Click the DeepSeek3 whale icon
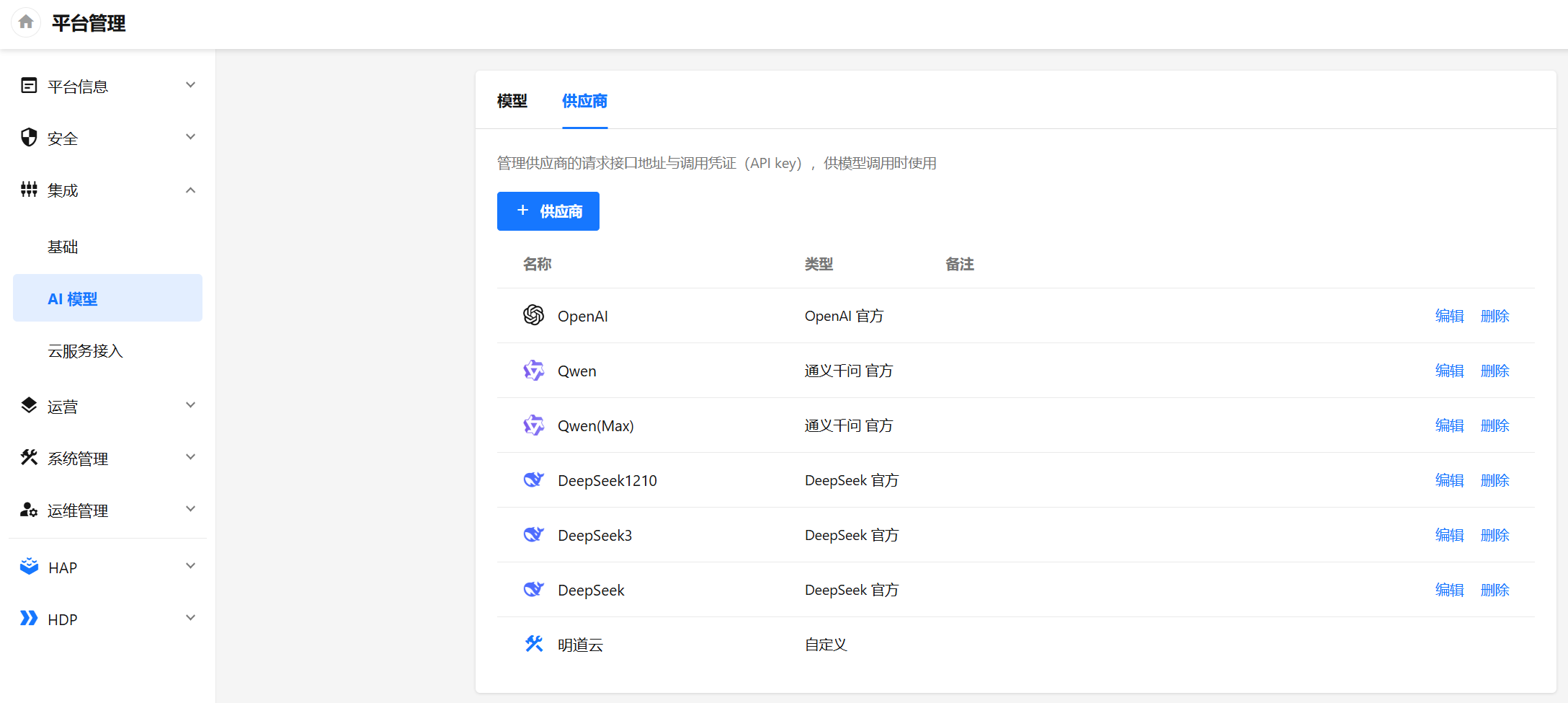The height and width of the screenshot is (703, 1568). pyautogui.click(x=533, y=534)
